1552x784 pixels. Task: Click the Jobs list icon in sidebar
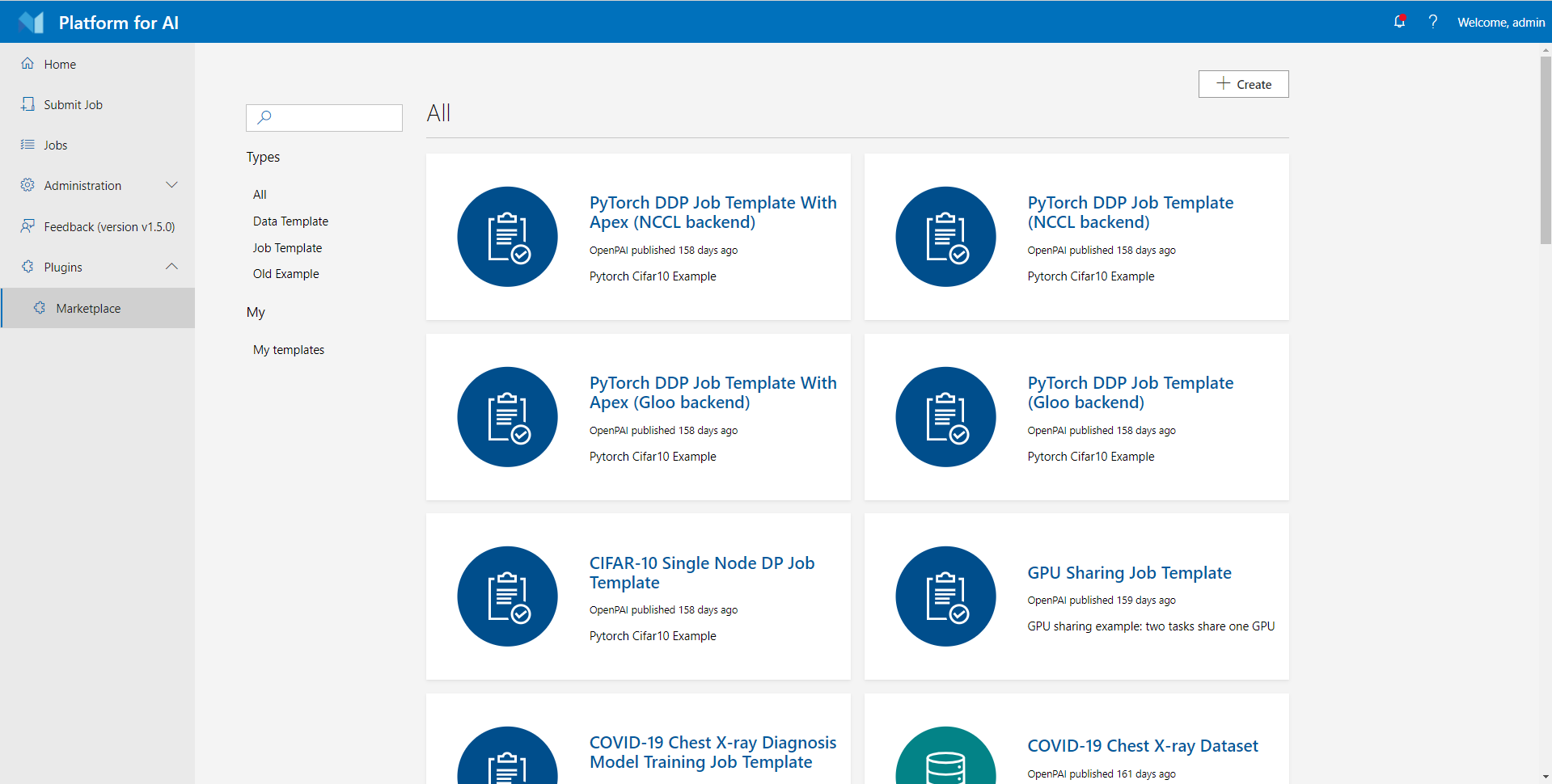[x=27, y=145]
